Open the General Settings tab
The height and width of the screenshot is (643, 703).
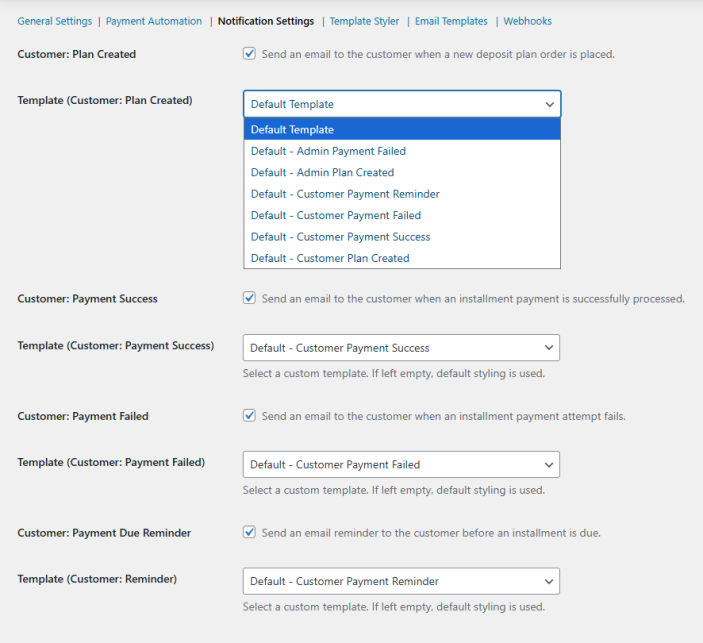(55, 21)
